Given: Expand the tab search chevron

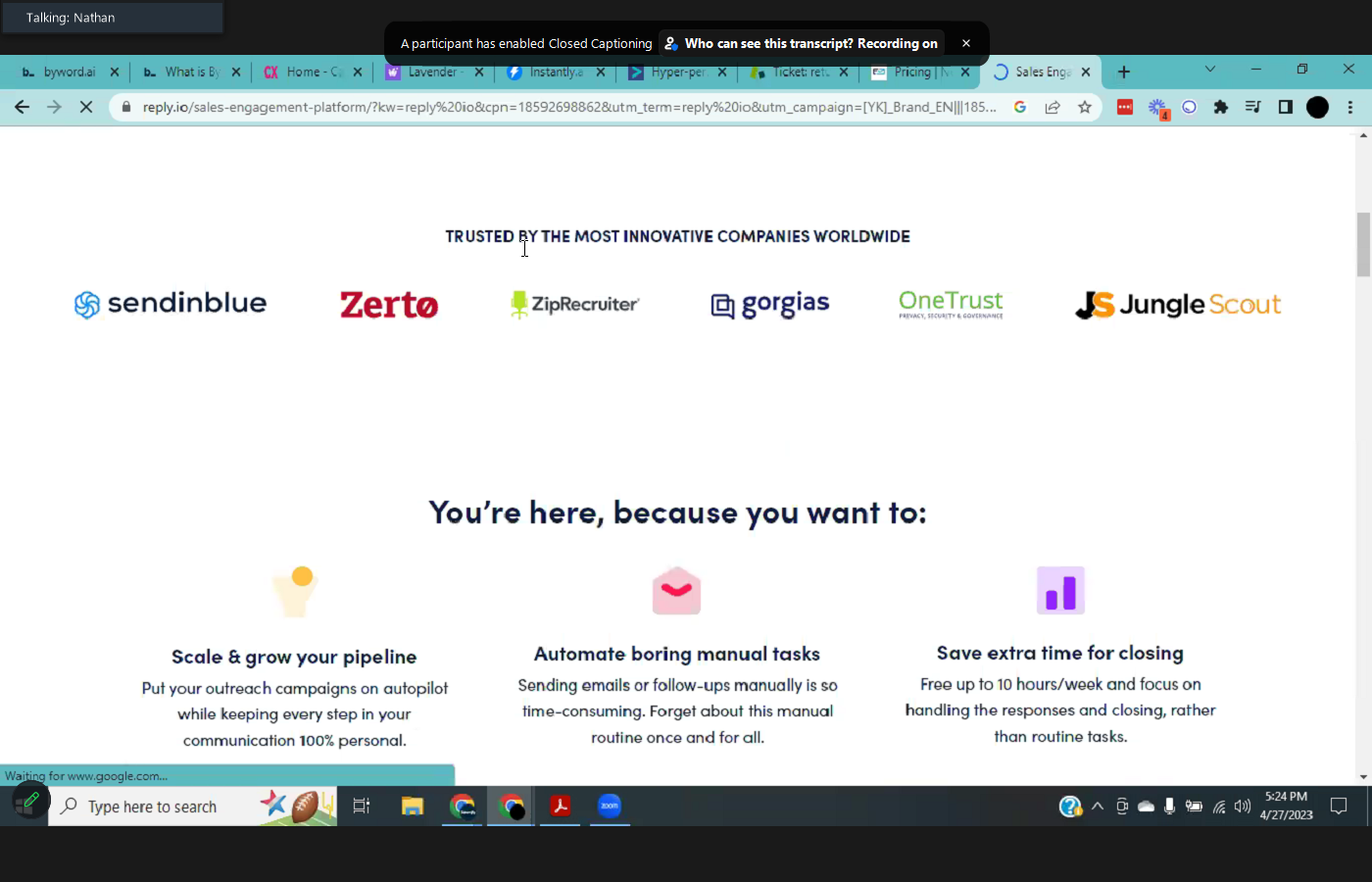Looking at the screenshot, I should (x=1209, y=70).
